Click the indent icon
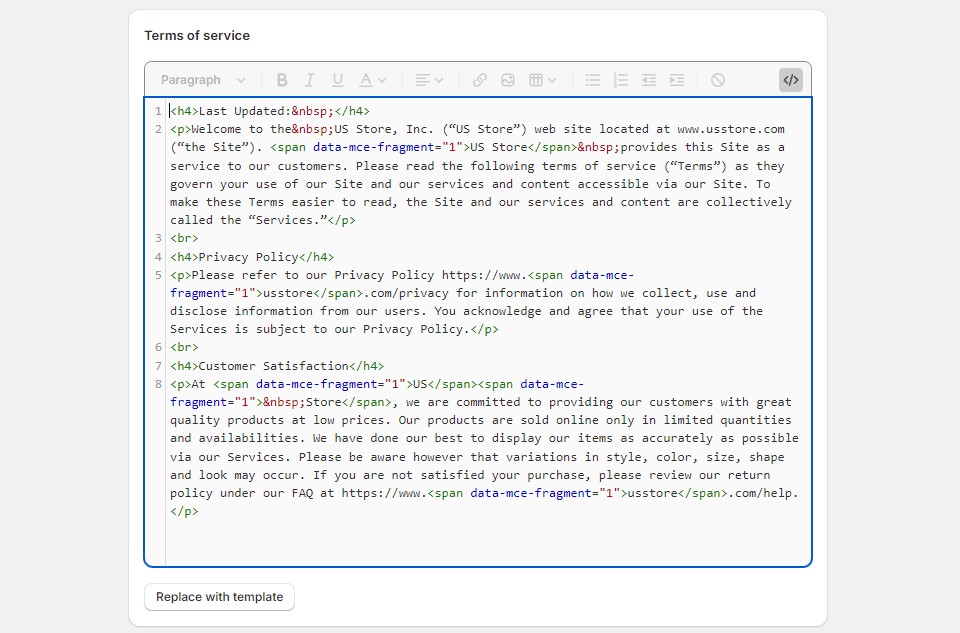 pos(677,80)
